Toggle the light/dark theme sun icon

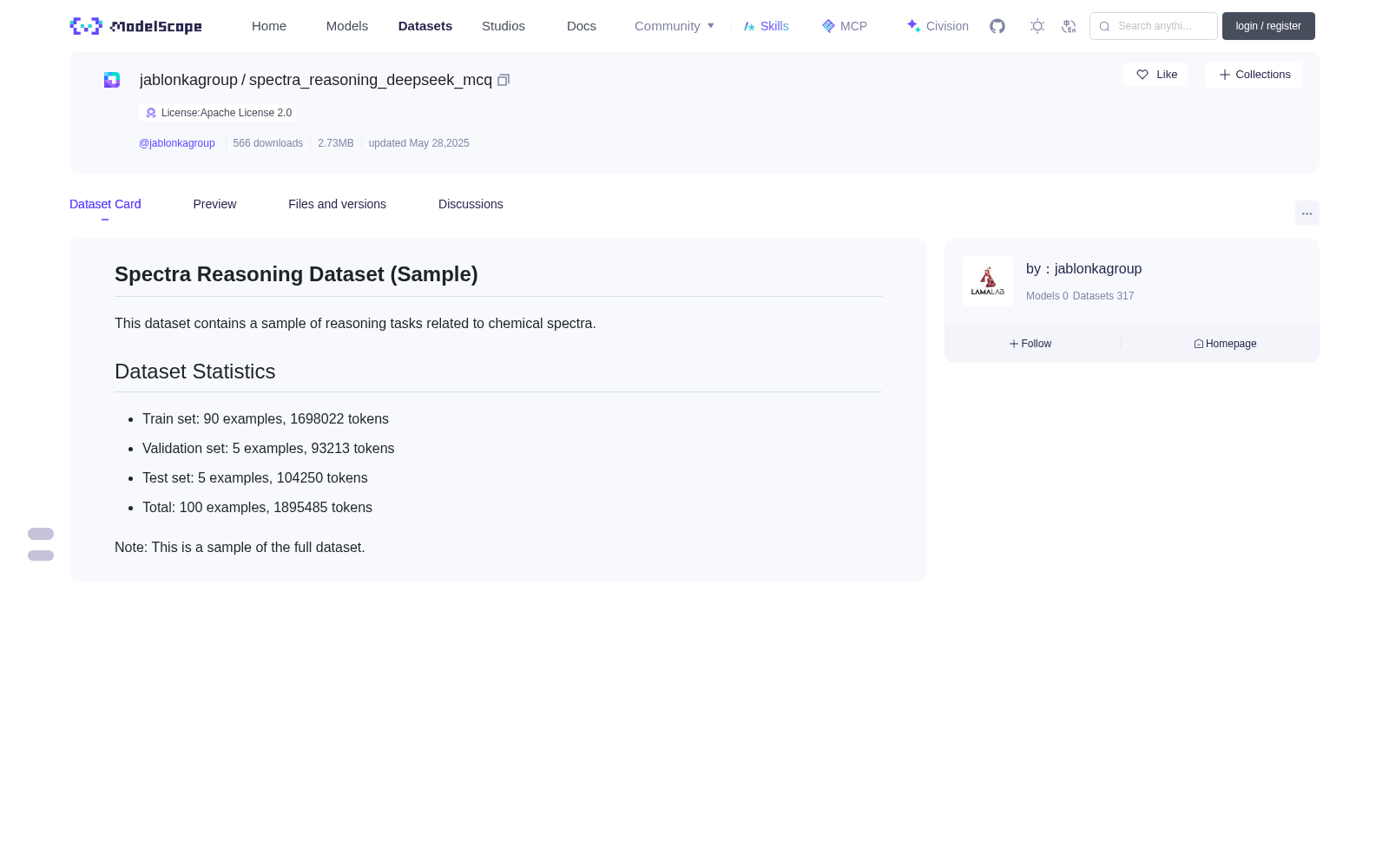1037,26
